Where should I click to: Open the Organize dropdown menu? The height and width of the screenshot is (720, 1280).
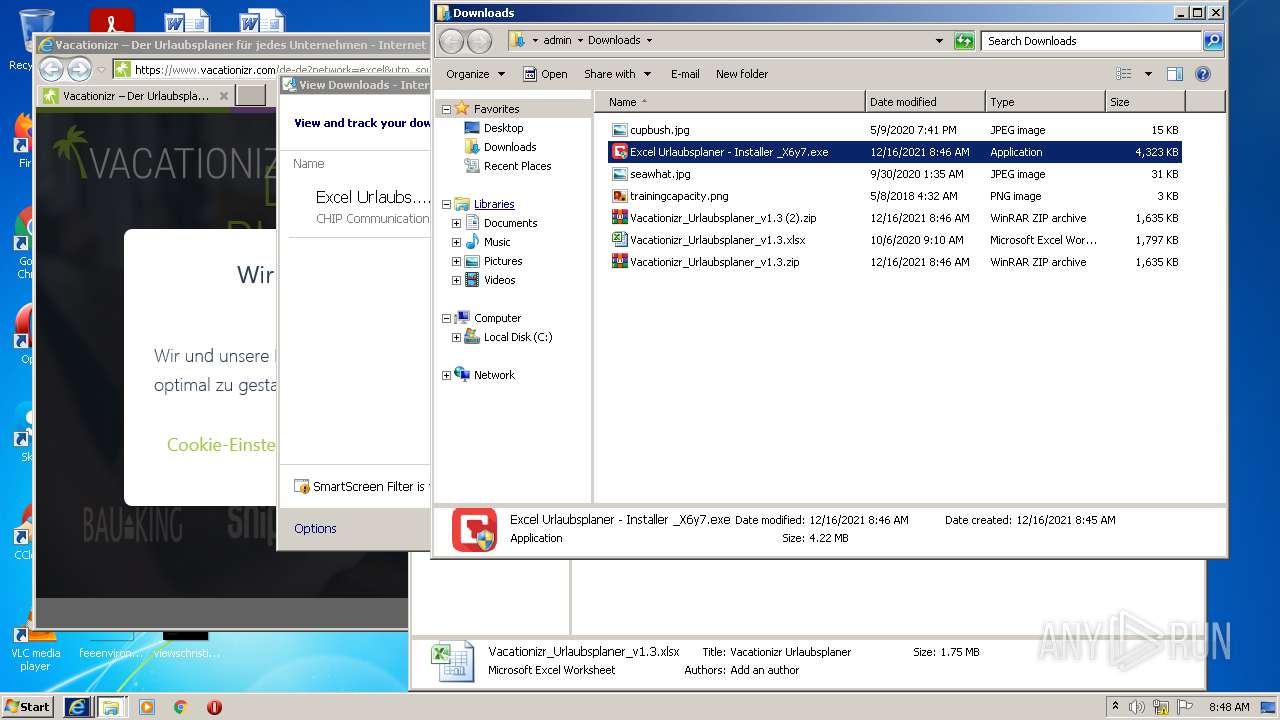tap(474, 74)
